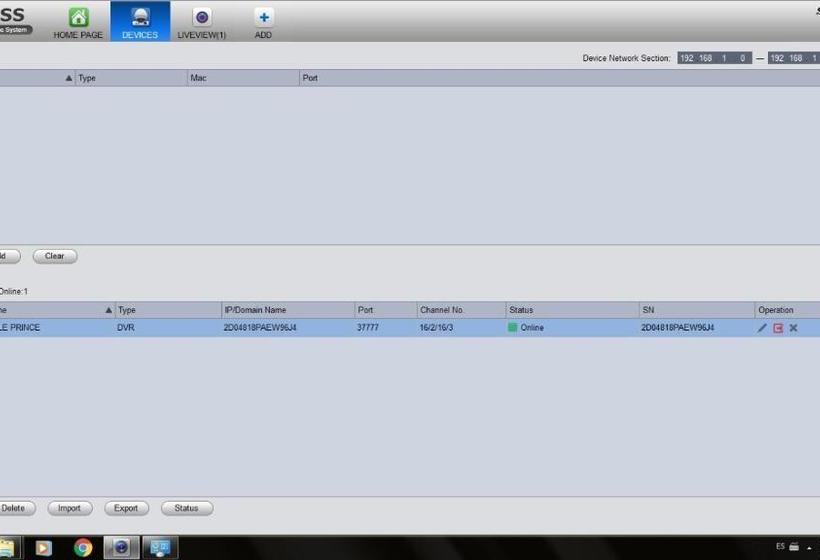Click the X delete icon in the DVR row
The height and width of the screenshot is (560, 820).
click(x=793, y=328)
